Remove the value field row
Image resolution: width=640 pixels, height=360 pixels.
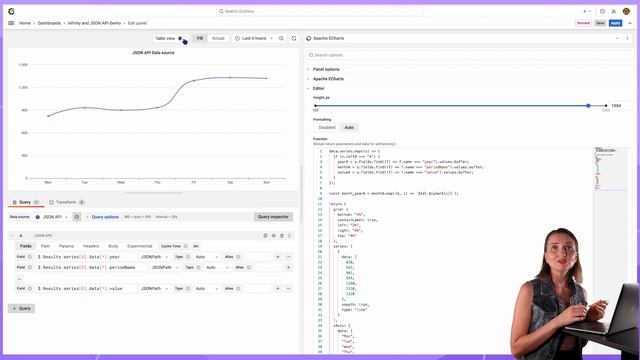288,289
